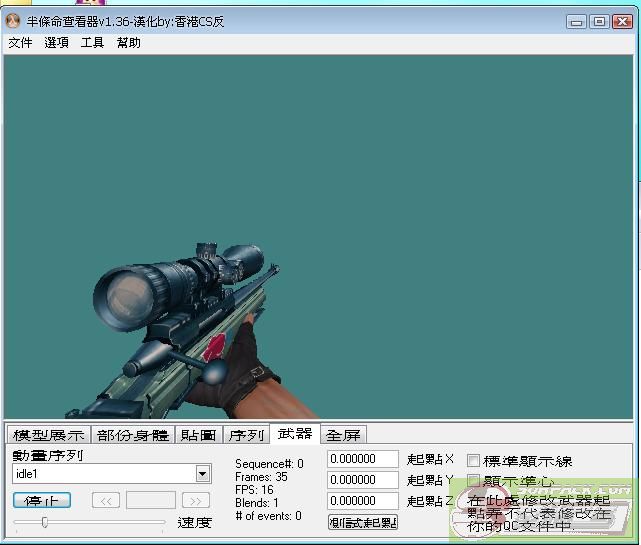Screen dimensions: 641x545
Task: Switch to the 貼圖 tab
Action: point(198,435)
